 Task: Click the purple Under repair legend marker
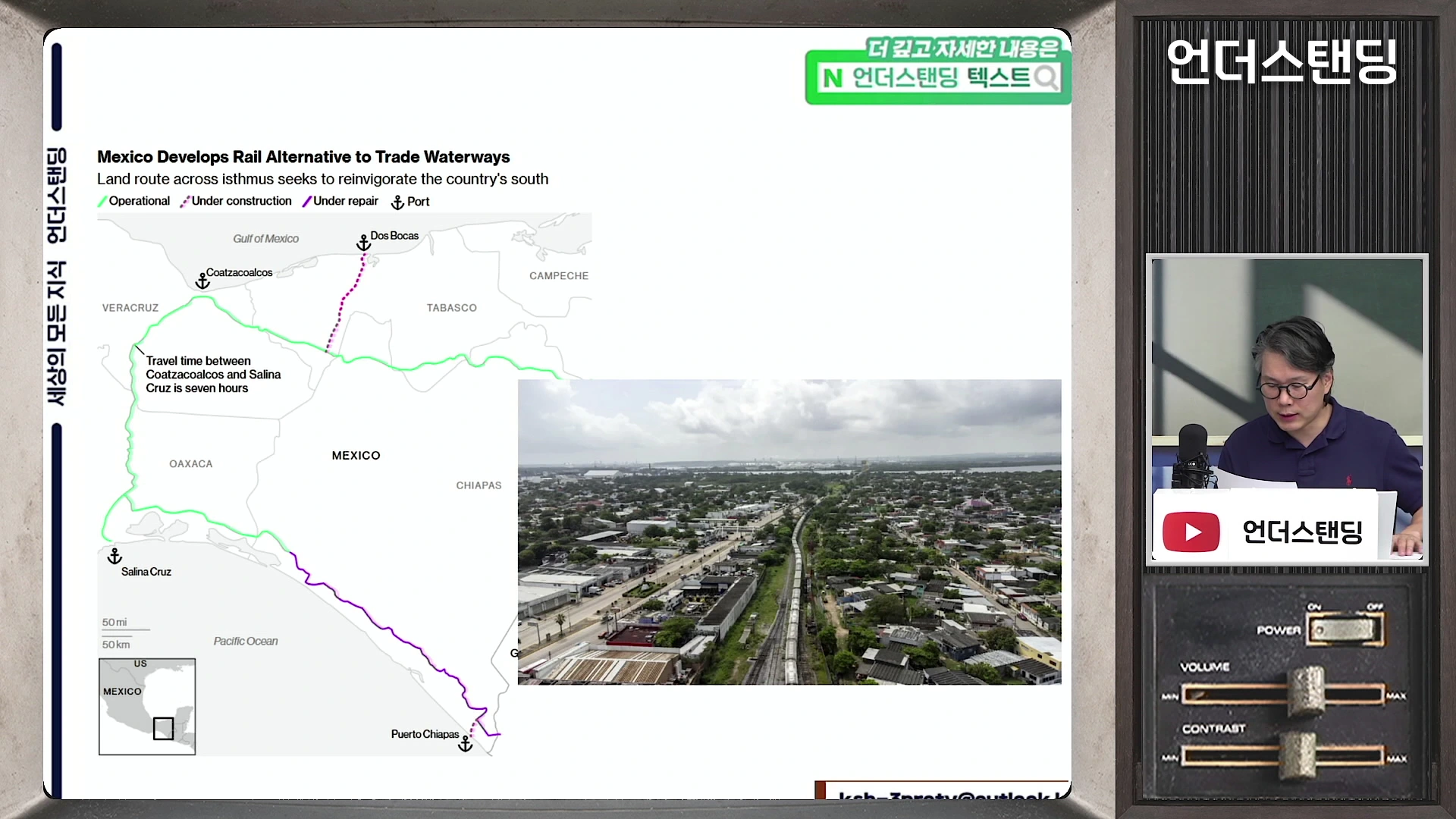click(x=306, y=202)
